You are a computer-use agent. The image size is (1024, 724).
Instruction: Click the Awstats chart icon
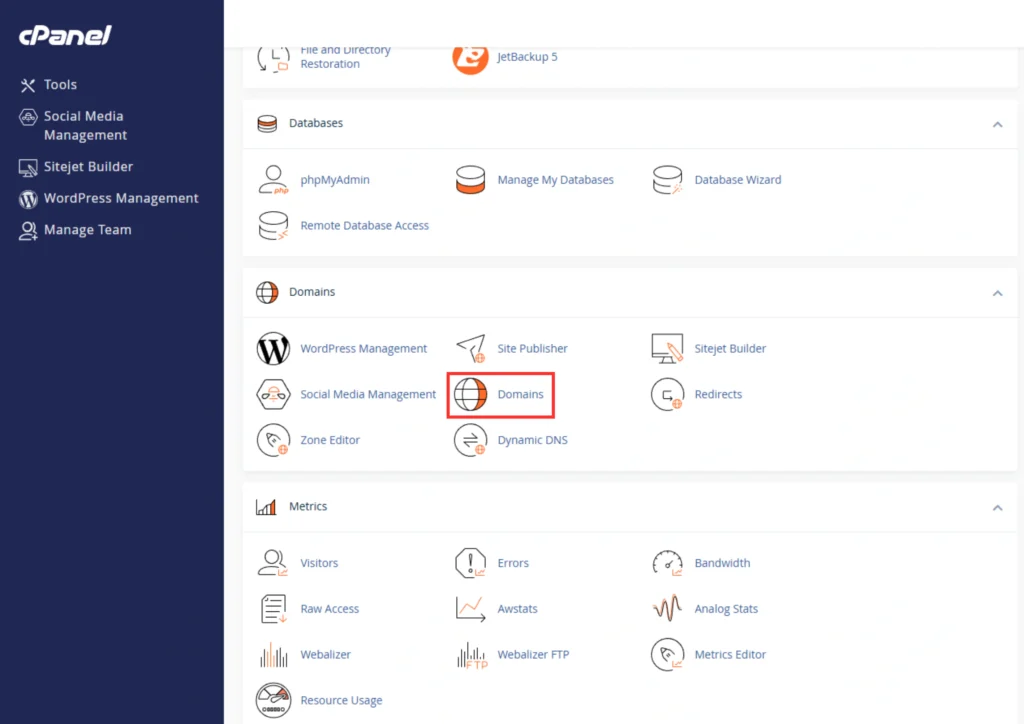[470, 608]
